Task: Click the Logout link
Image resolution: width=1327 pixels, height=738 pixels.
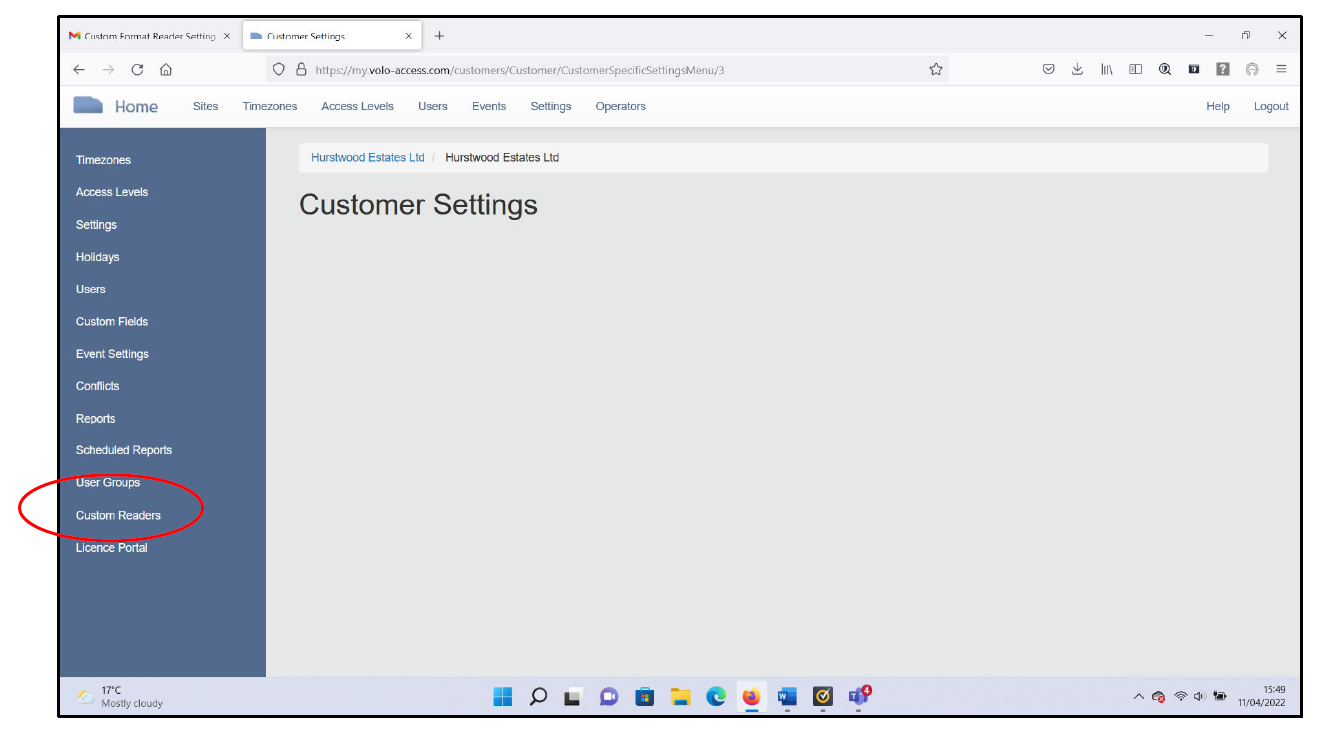Action: (1271, 106)
